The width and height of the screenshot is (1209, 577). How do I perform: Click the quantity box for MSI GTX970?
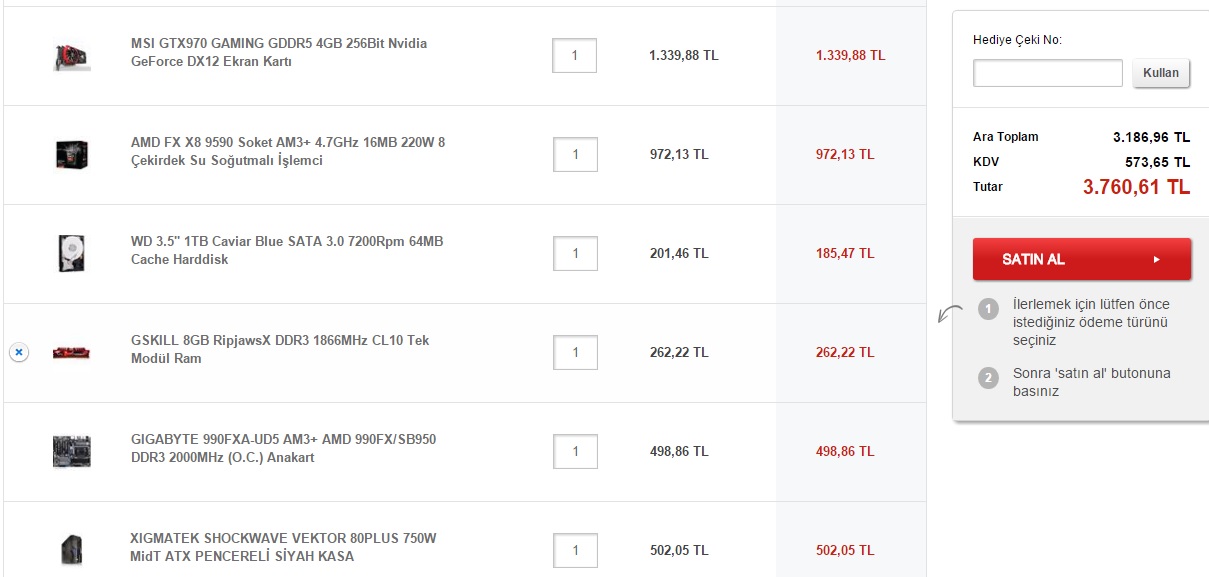574,56
